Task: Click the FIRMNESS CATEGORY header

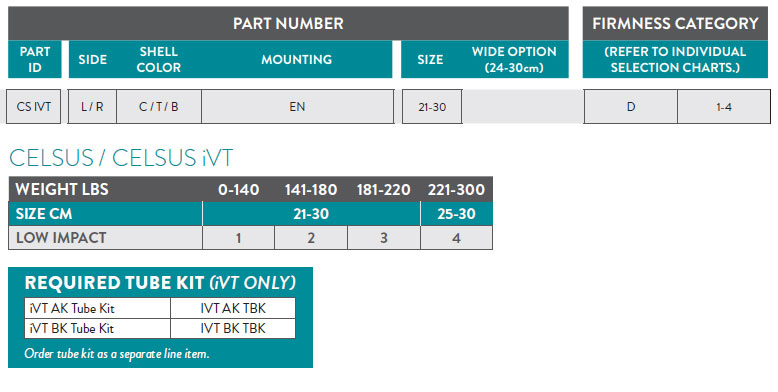Action: [675, 23]
